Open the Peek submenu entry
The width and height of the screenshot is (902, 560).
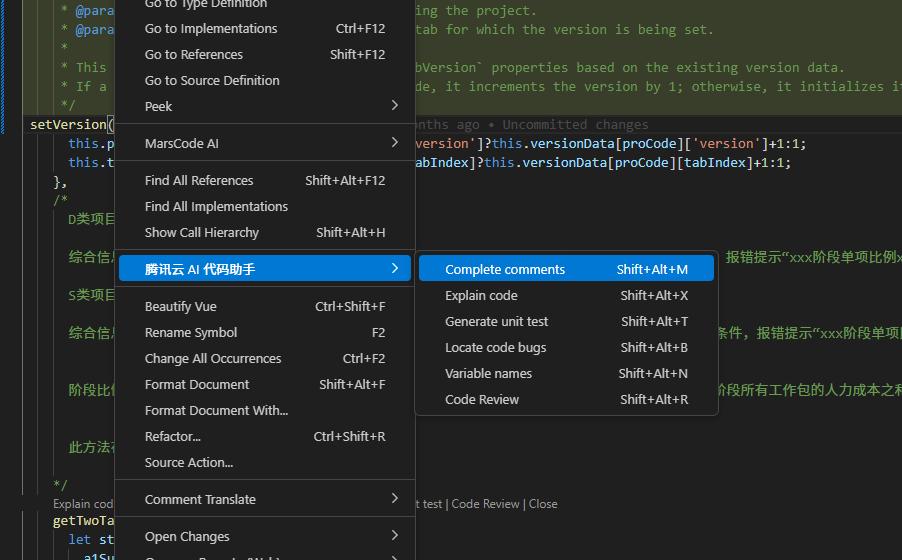point(265,106)
